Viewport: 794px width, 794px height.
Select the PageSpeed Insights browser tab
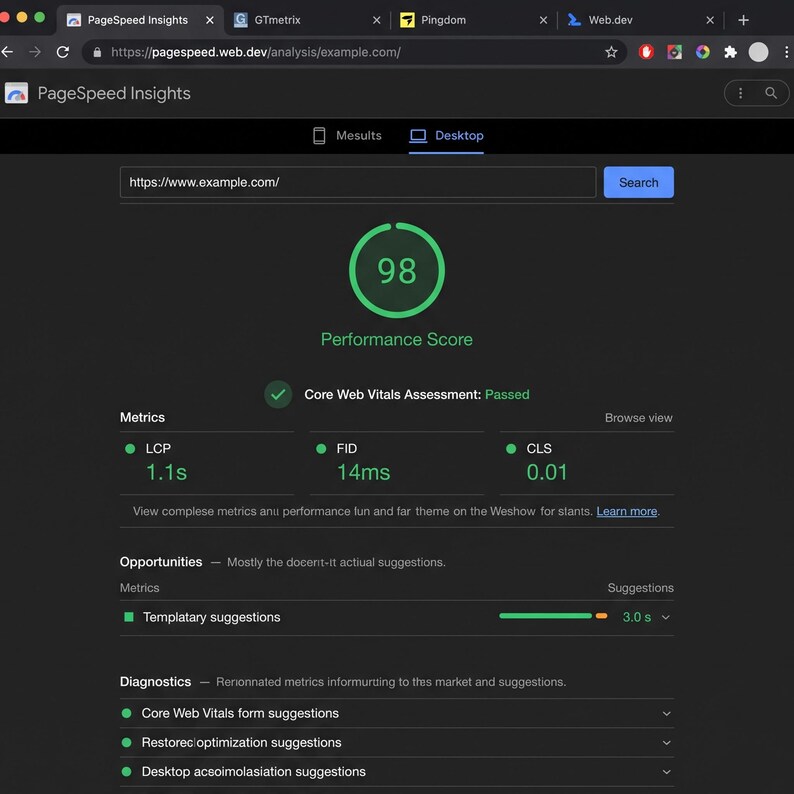140,20
